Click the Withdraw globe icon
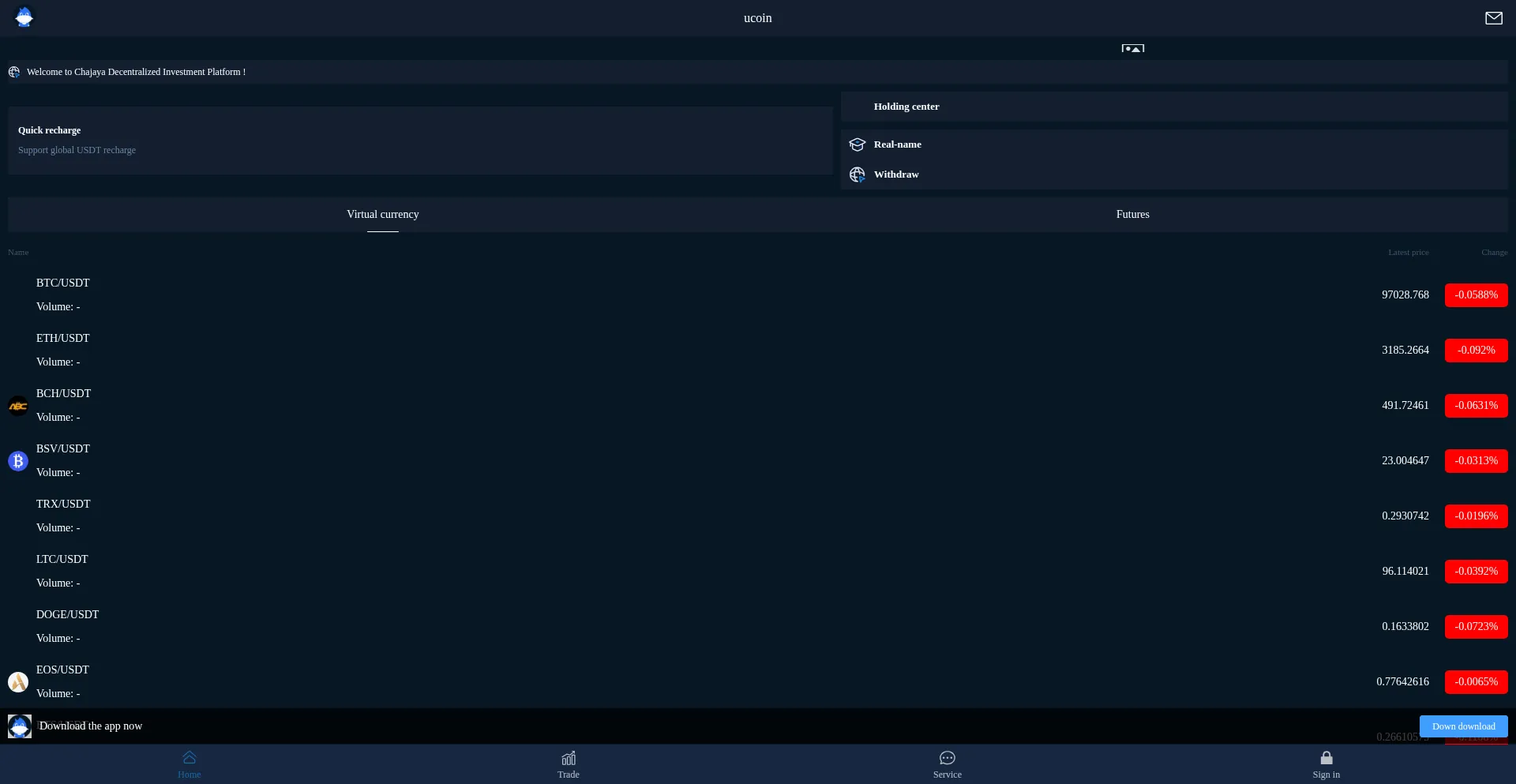The image size is (1516, 784). tap(857, 174)
